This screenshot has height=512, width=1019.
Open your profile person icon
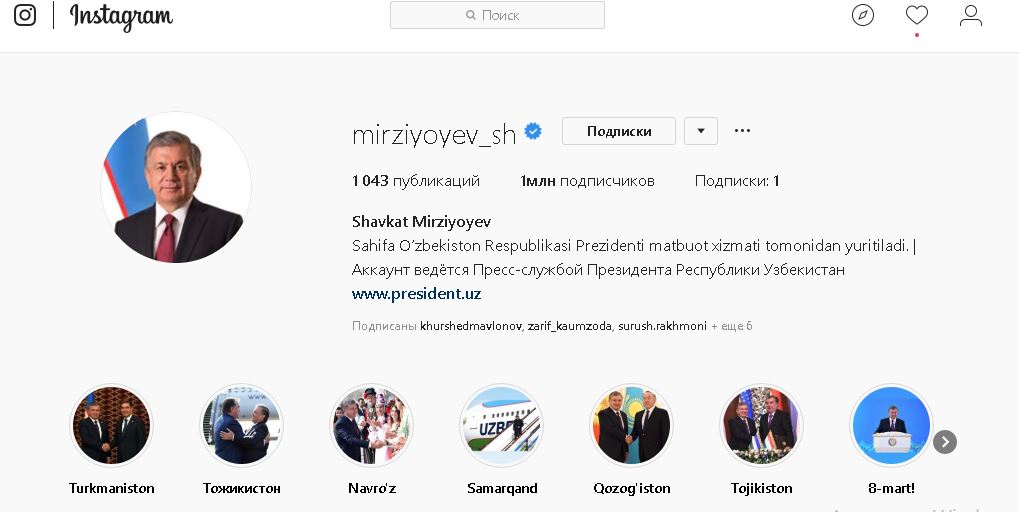coord(970,15)
